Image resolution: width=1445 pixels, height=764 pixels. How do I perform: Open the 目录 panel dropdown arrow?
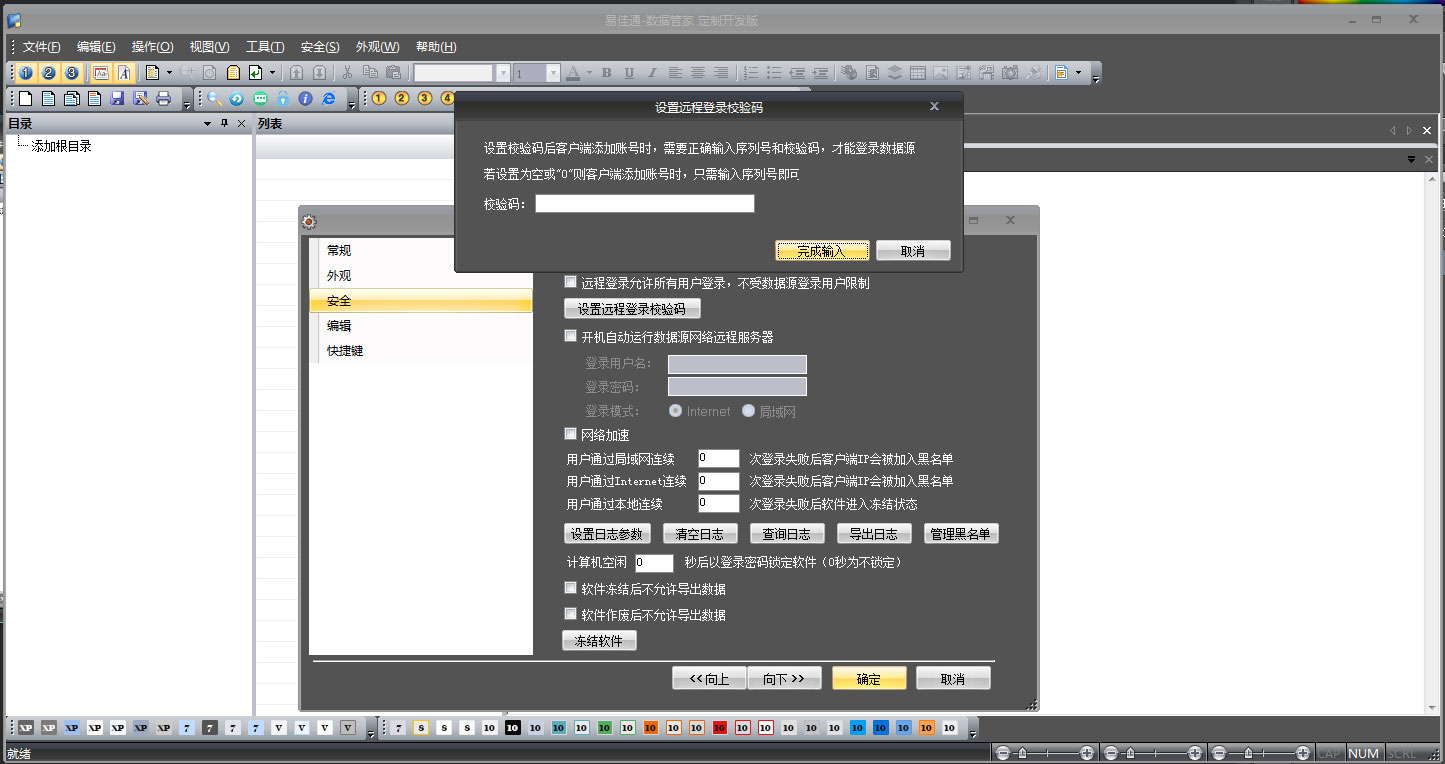(207, 124)
